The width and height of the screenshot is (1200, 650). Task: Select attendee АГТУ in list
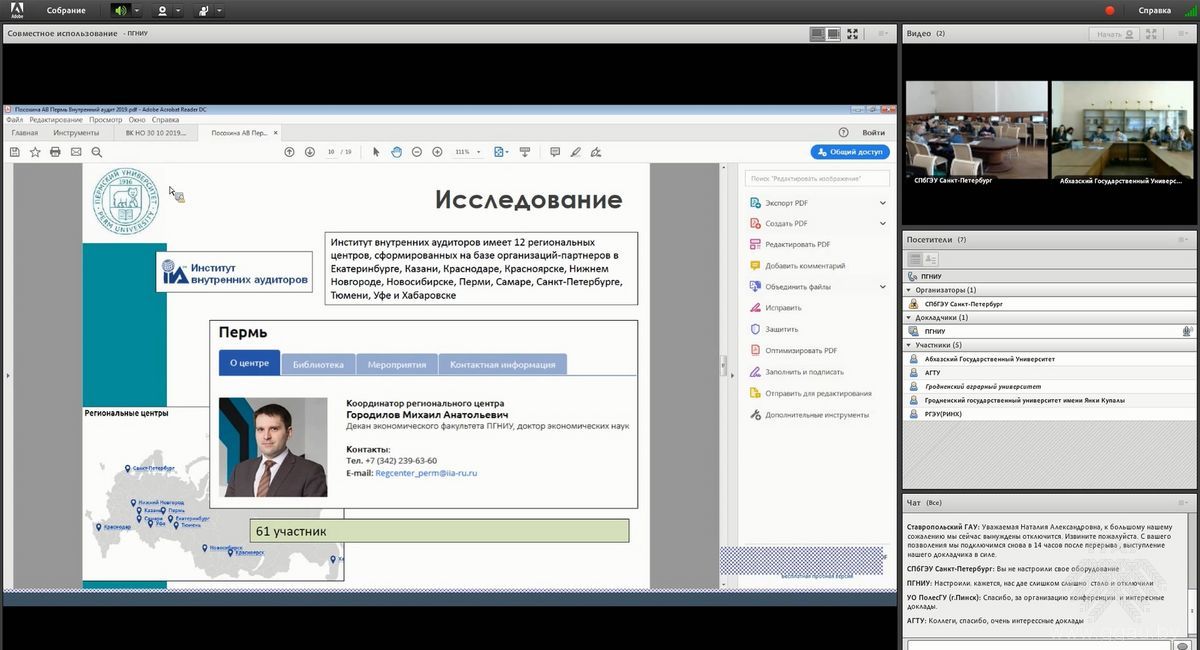[1049, 372]
